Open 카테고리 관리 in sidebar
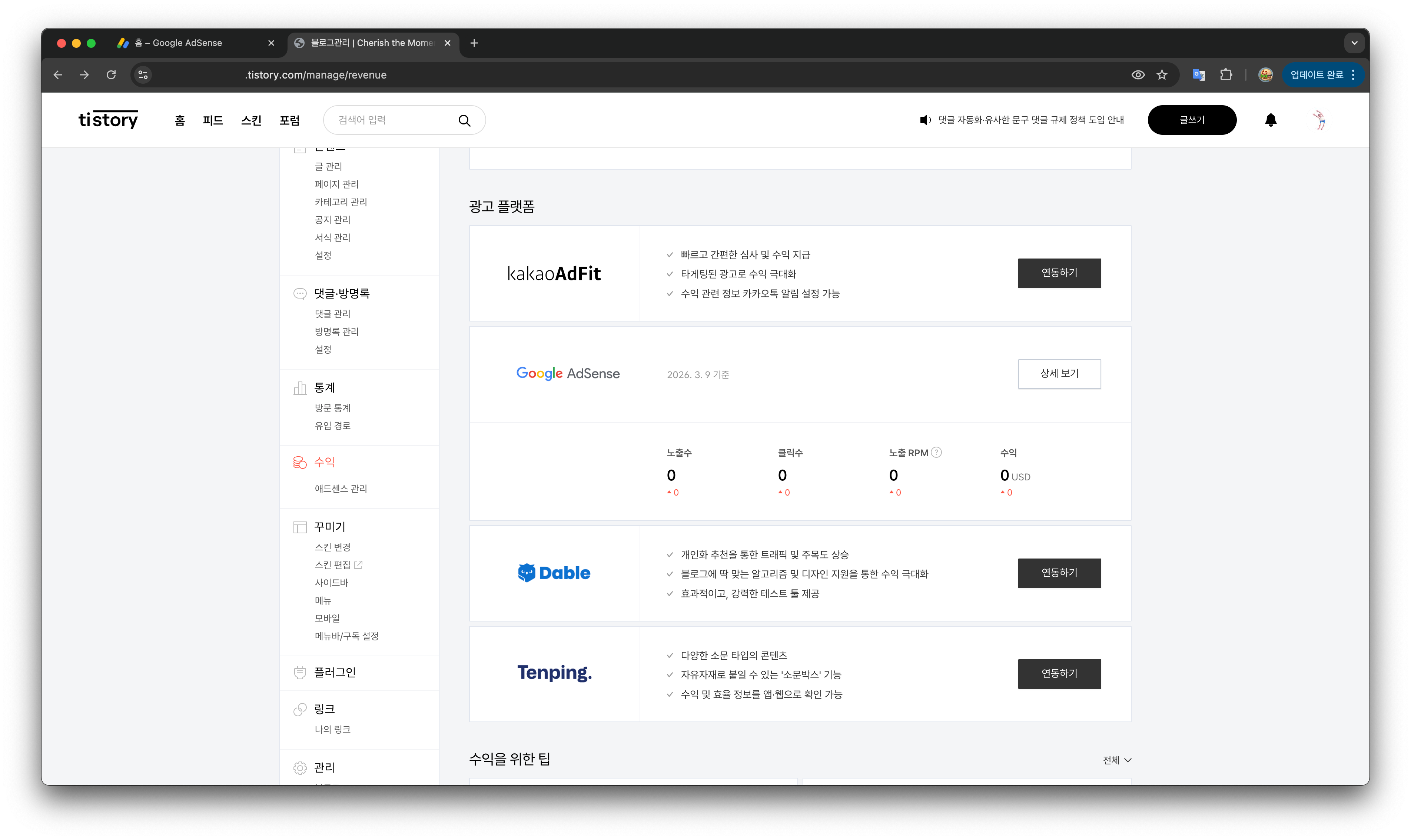This screenshot has height=840, width=1411. [341, 202]
